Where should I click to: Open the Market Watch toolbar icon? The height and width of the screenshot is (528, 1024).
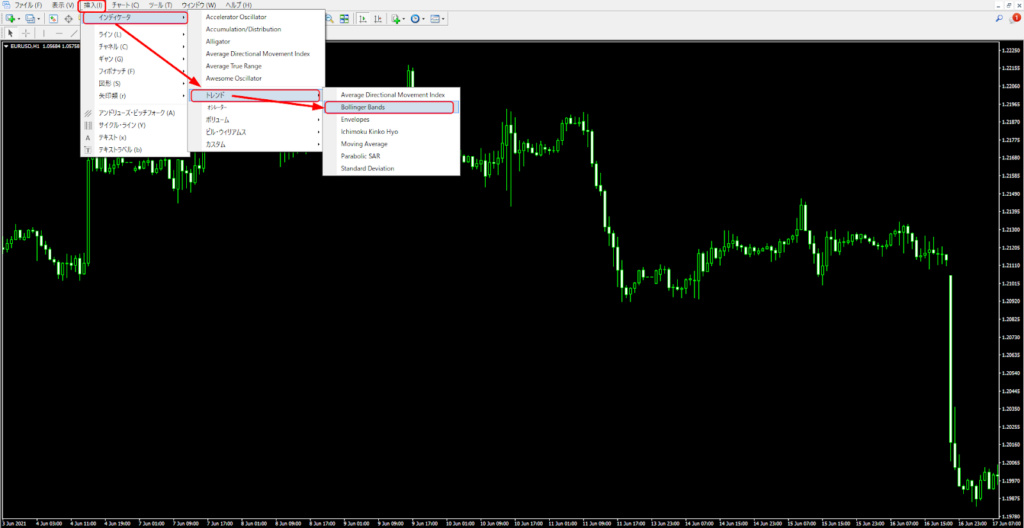[x=53, y=18]
